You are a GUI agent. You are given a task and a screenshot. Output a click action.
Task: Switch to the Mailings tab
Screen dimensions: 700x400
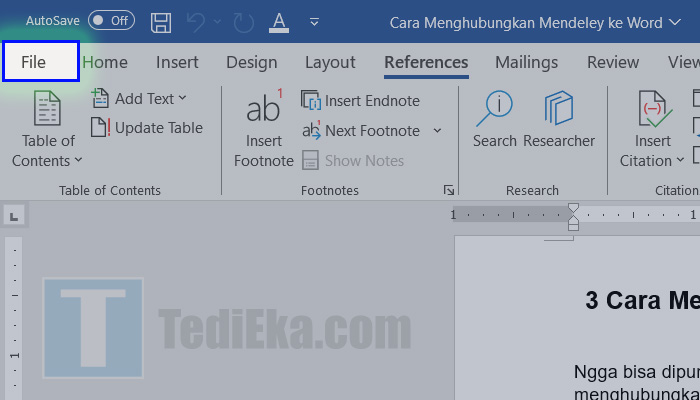[526, 62]
